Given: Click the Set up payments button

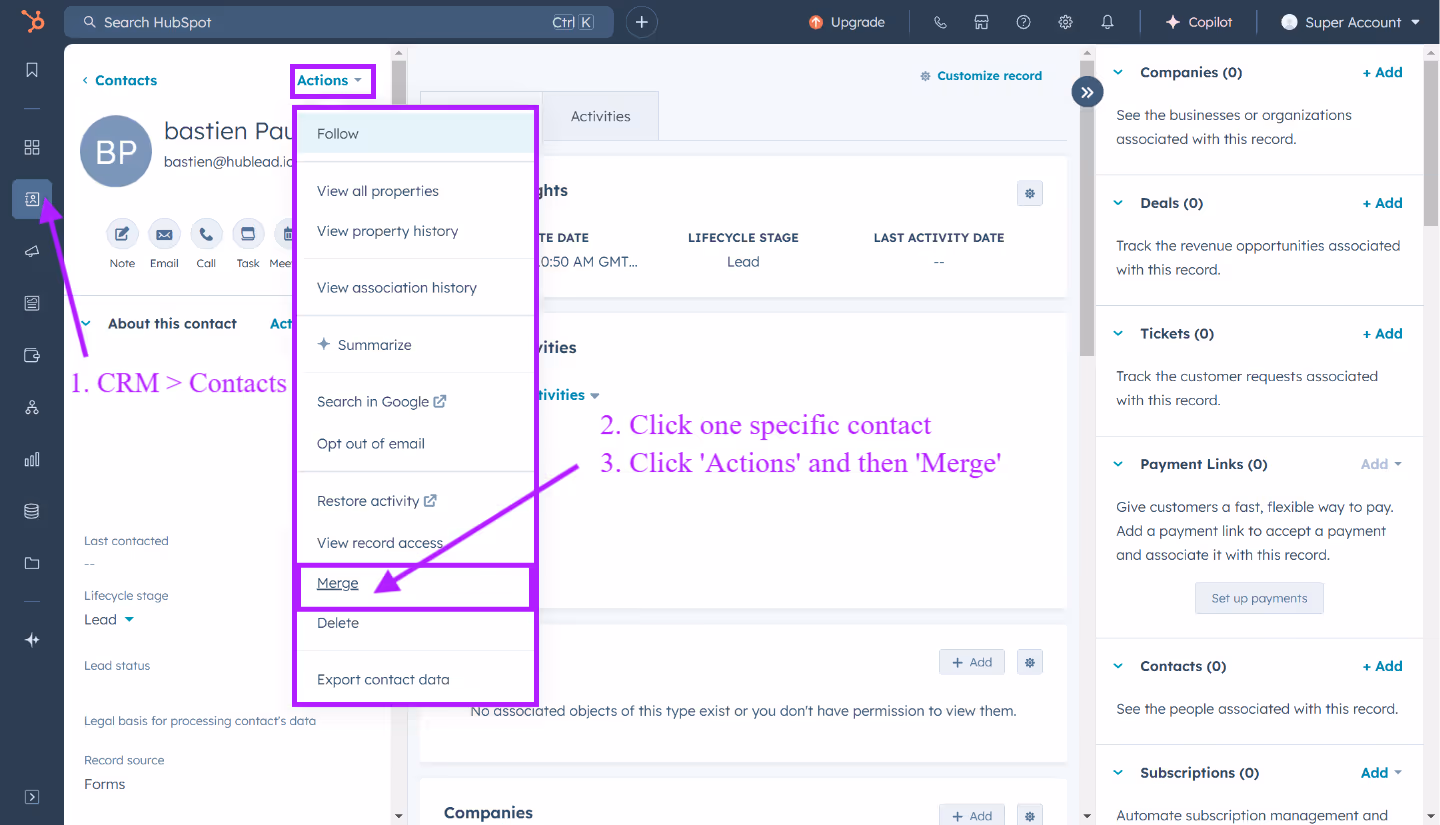Looking at the screenshot, I should click(1259, 598).
